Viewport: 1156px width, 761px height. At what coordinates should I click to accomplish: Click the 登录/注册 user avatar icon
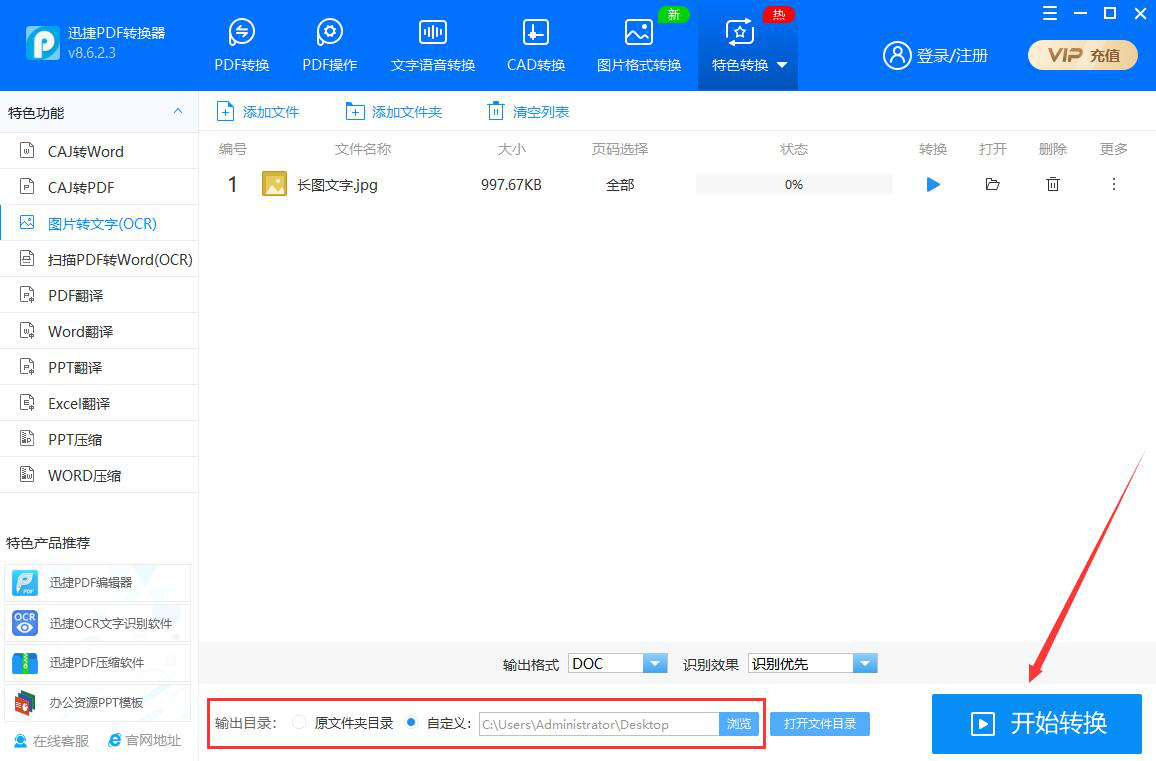(896, 55)
